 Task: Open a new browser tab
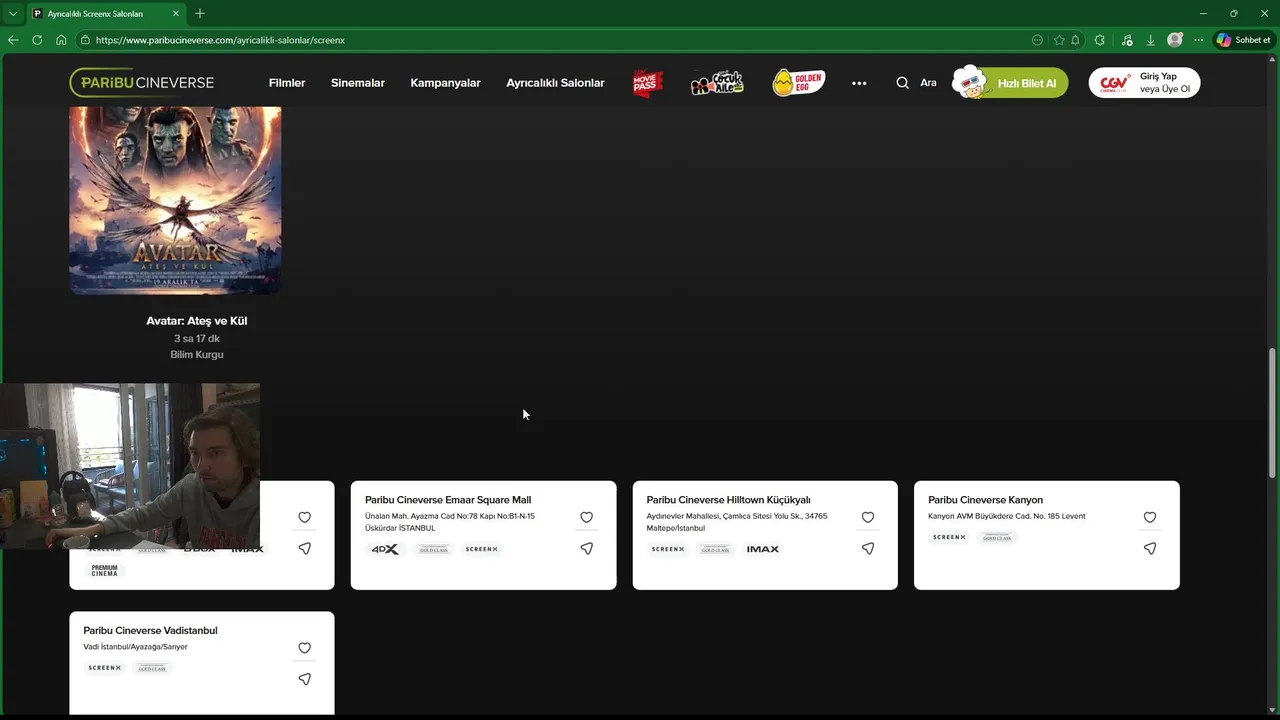pos(200,13)
